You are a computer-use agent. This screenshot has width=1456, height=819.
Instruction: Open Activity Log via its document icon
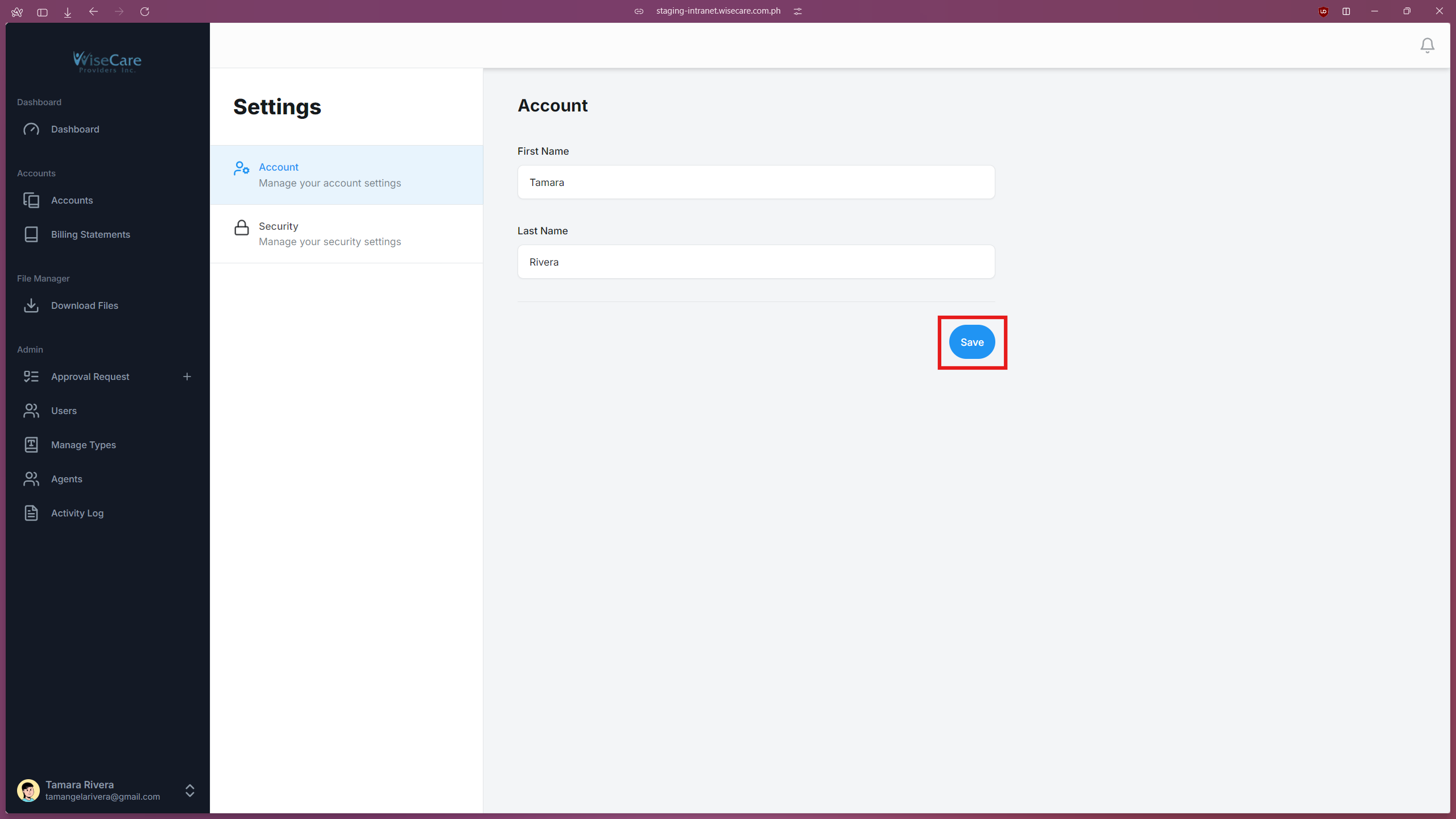click(x=31, y=512)
